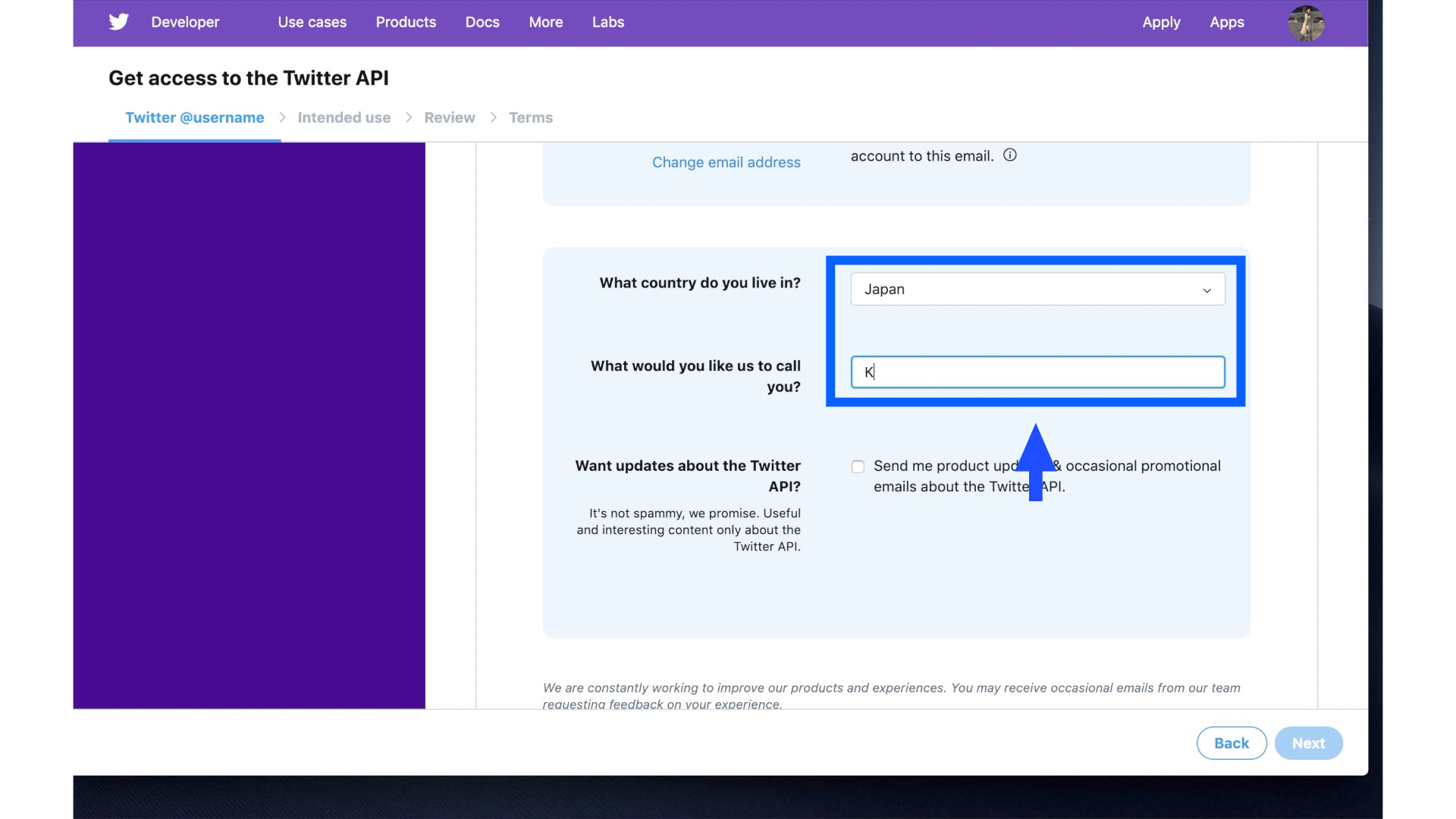Click the Next button
Viewport: 1456px width, 819px height.
pos(1309,743)
